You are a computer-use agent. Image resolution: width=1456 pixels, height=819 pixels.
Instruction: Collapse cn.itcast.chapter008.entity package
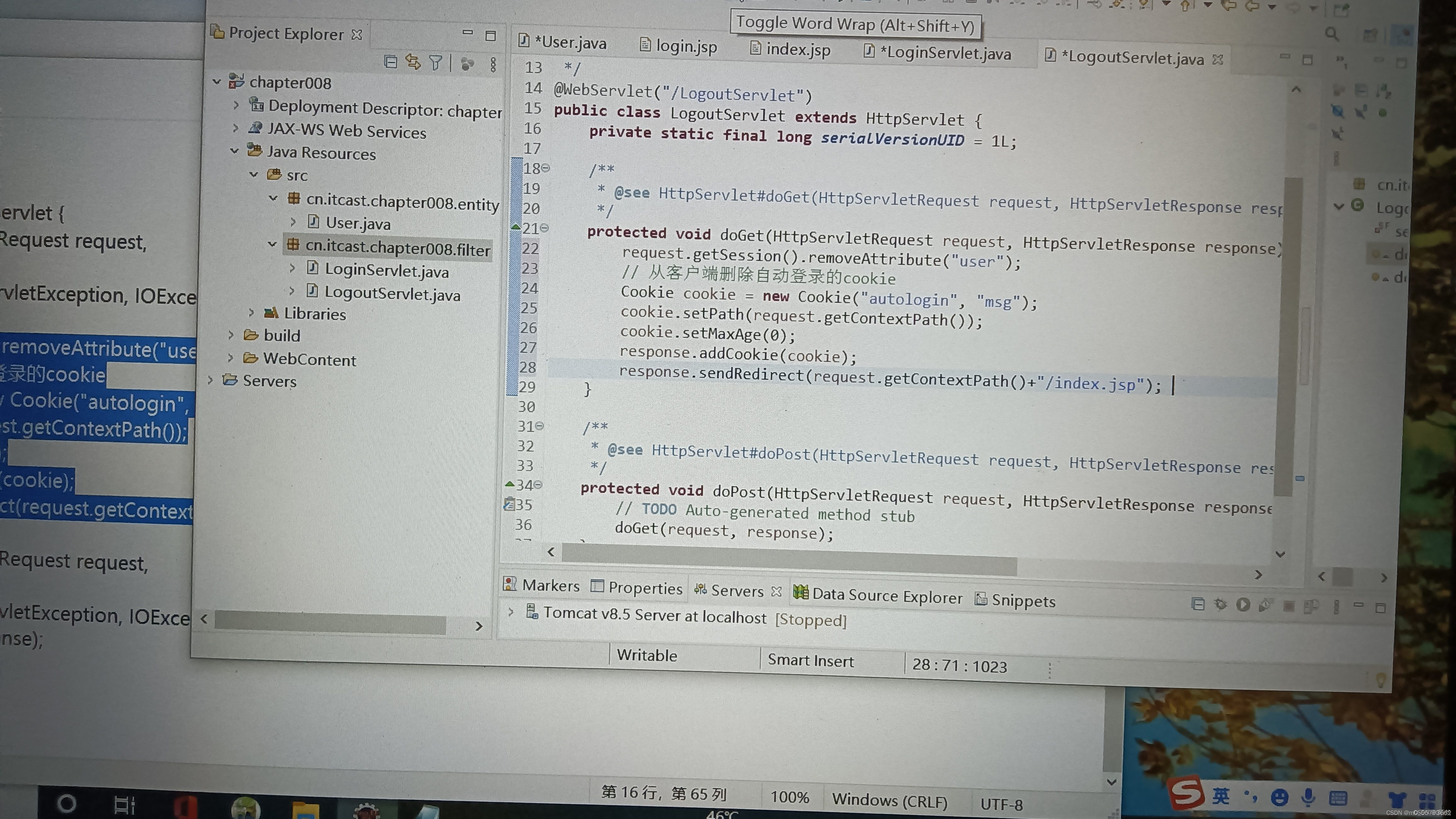click(273, 198)
